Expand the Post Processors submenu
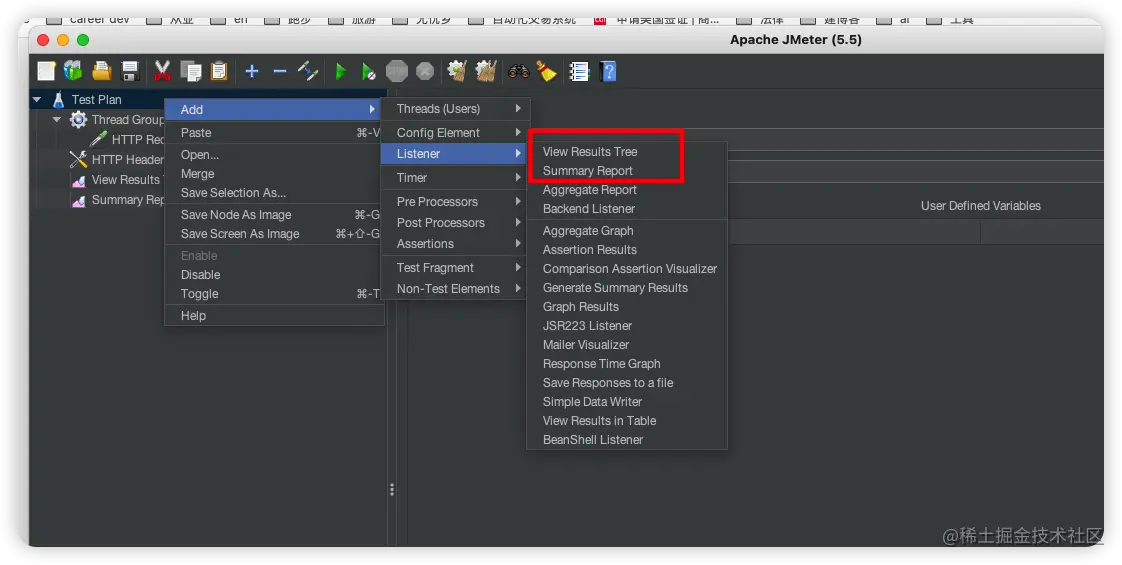The width and height of the screenshot is (1122, 565). click(x=455, y=222)
